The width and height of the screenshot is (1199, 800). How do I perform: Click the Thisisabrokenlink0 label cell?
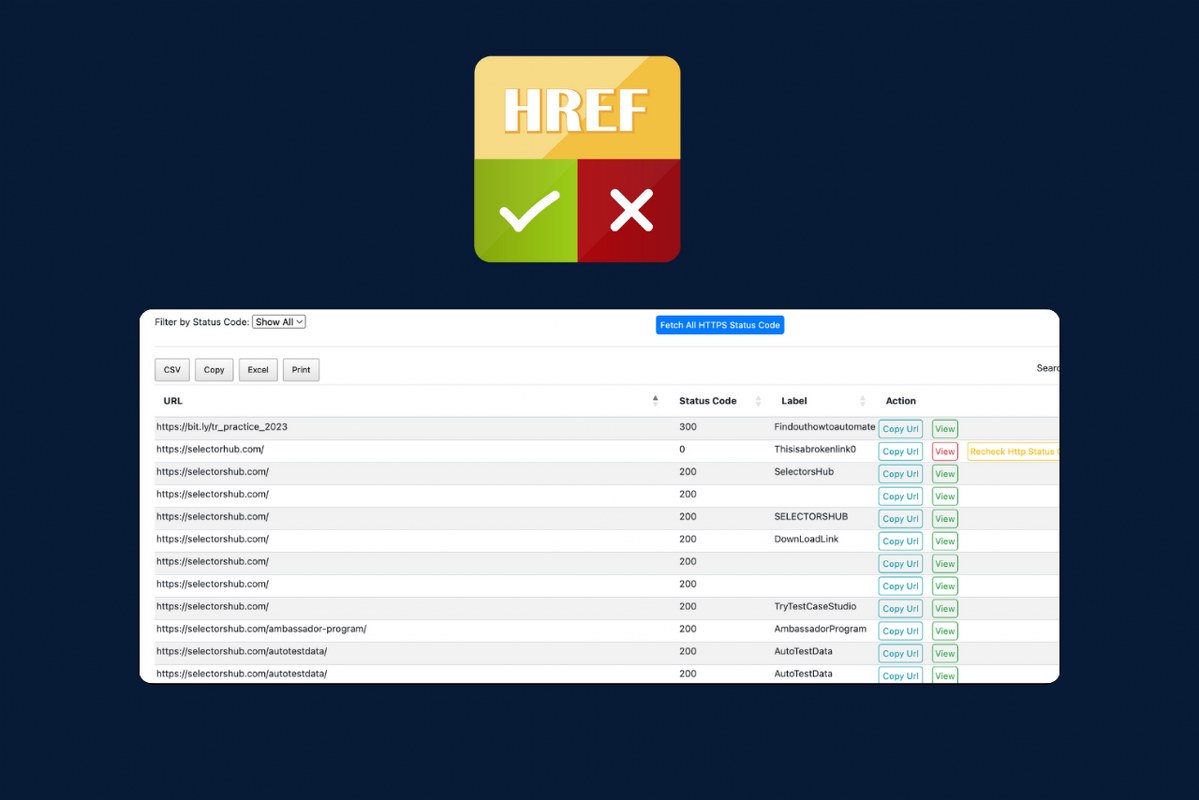[815, 449]
